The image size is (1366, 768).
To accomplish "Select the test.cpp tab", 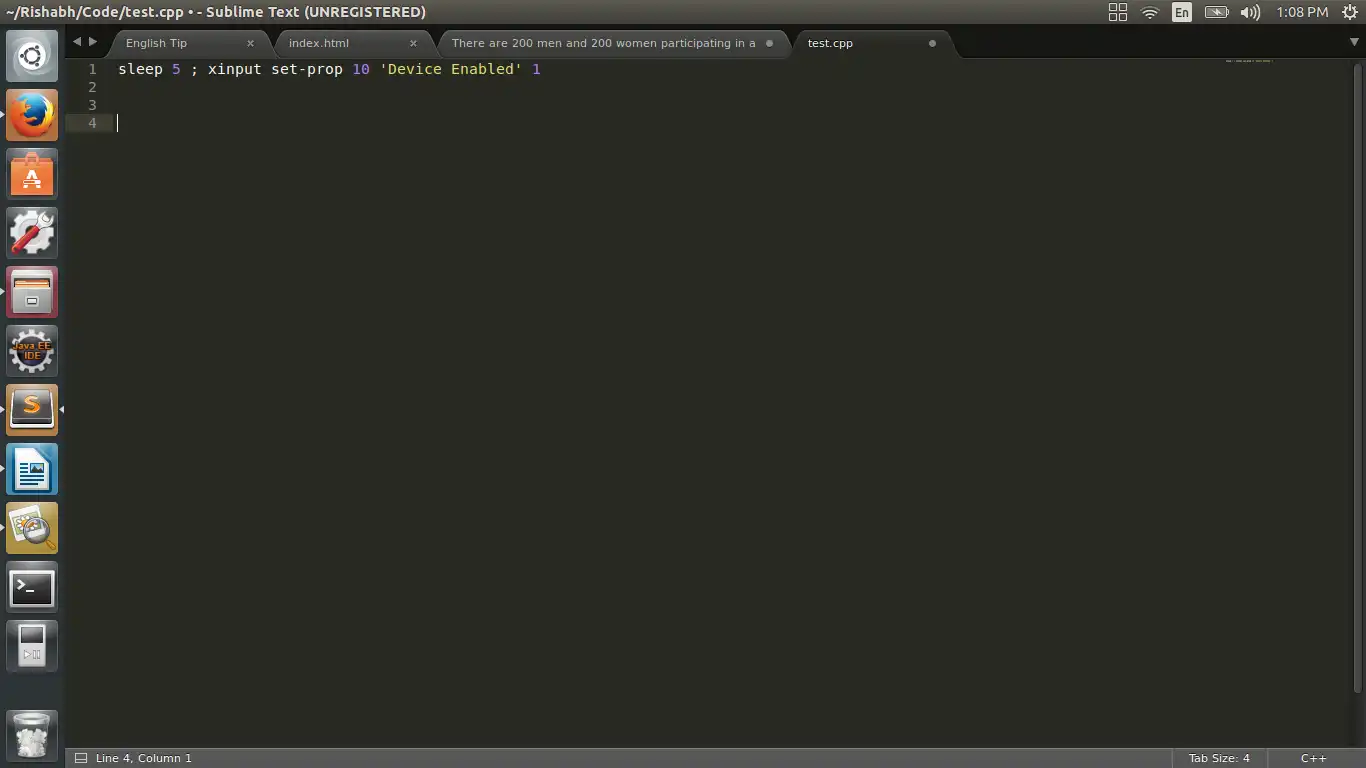I will [868, 43].
